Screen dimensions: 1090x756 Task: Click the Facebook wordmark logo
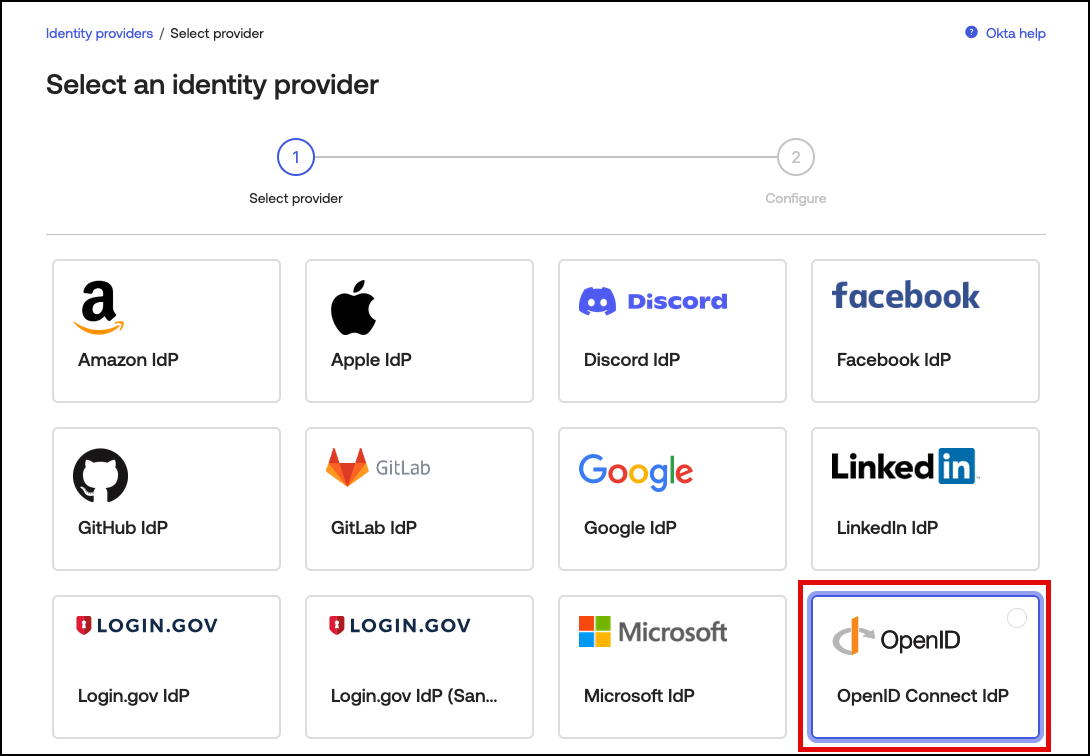(905, 296)
